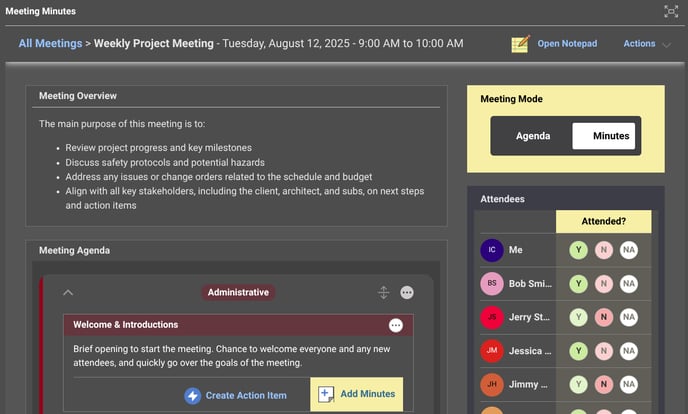The width and height of the screenshot is (688, 414).
Task: Click the notepad pencil icon
Action: click(521, 43)
